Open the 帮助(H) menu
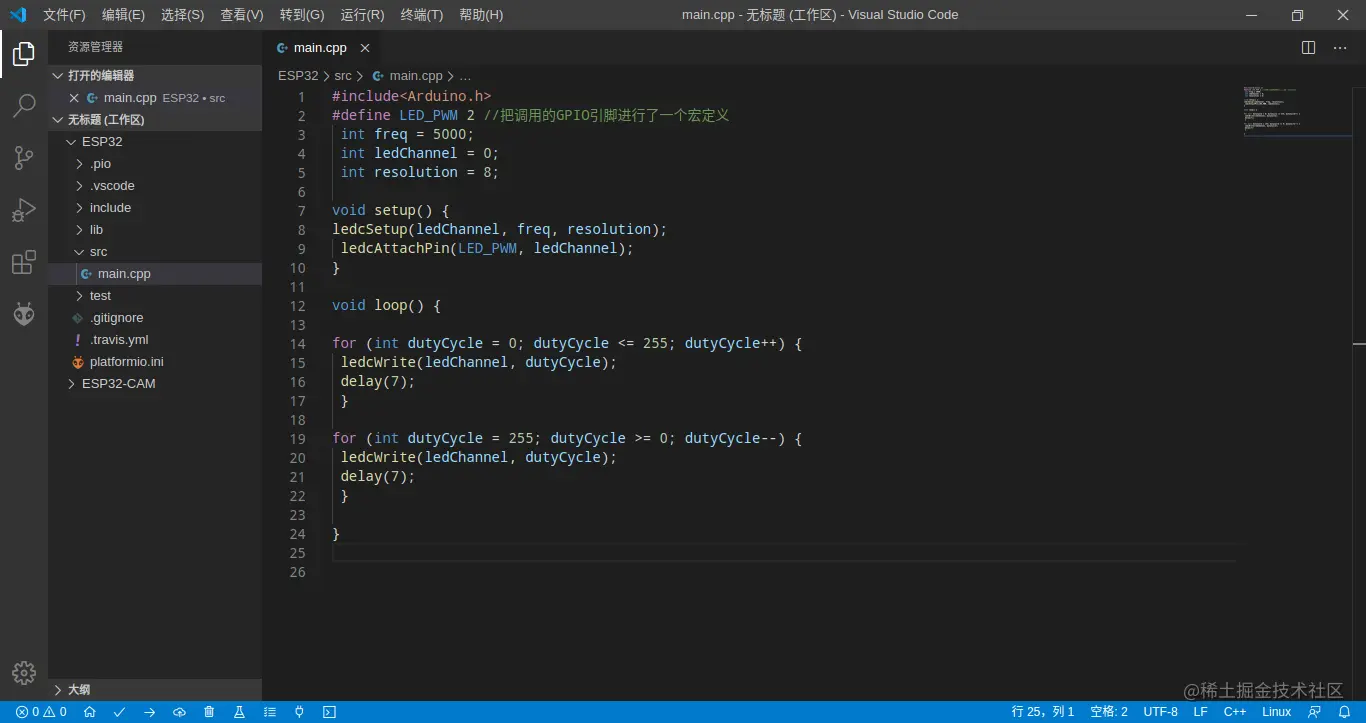The height and width of the screenshot is (723, 1366). click(x=481, y=15)
